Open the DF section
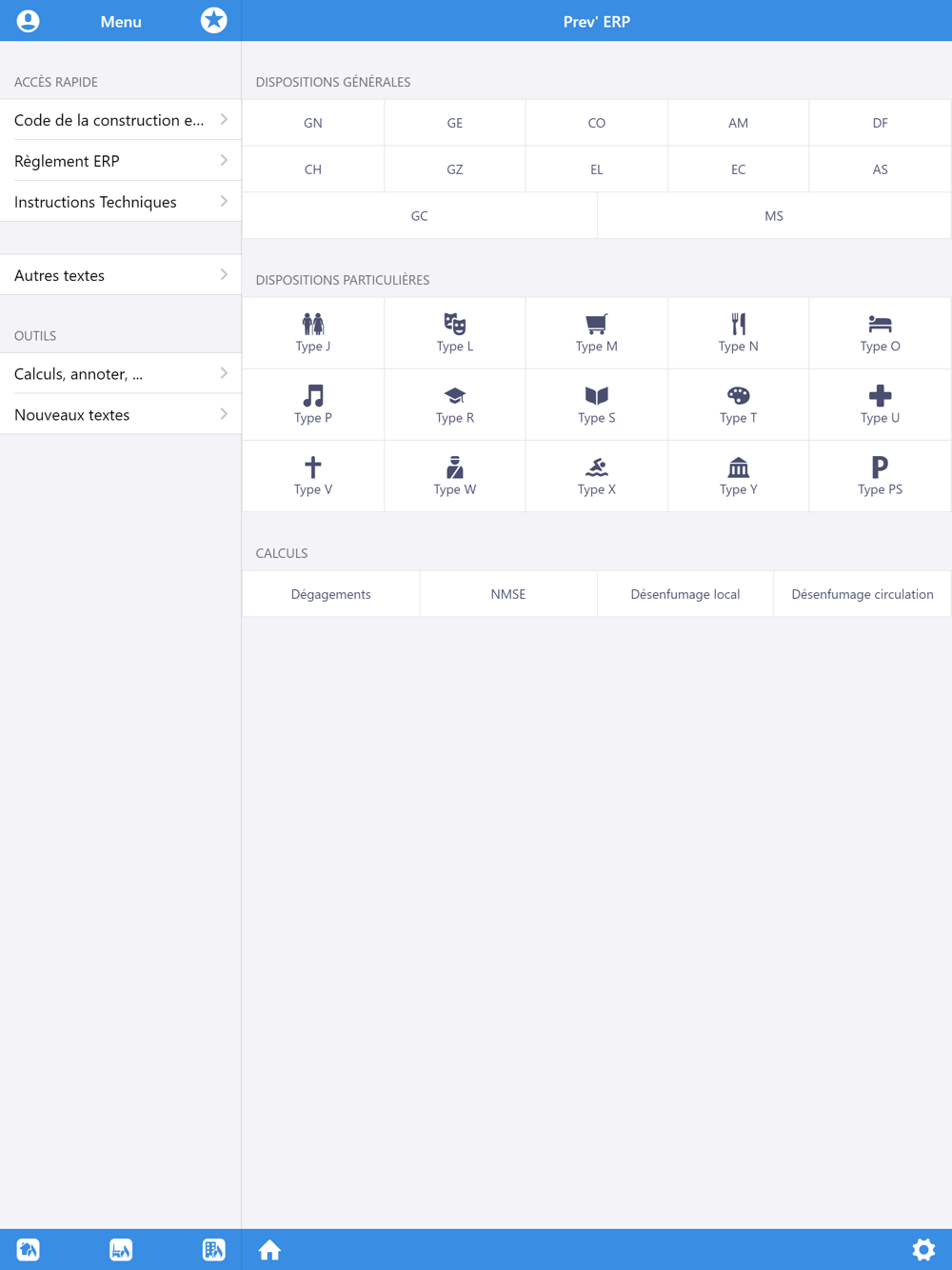This screenshot has height=1270, width=952. click(881, 123)
